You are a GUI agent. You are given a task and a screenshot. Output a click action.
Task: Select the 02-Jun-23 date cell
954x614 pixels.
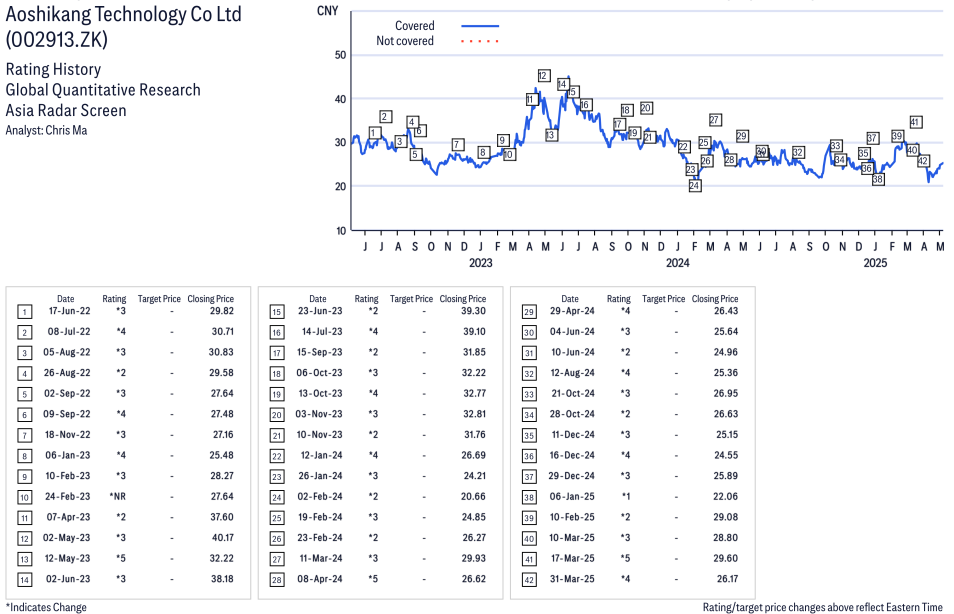pyautogui.click(x=68, y=579)
